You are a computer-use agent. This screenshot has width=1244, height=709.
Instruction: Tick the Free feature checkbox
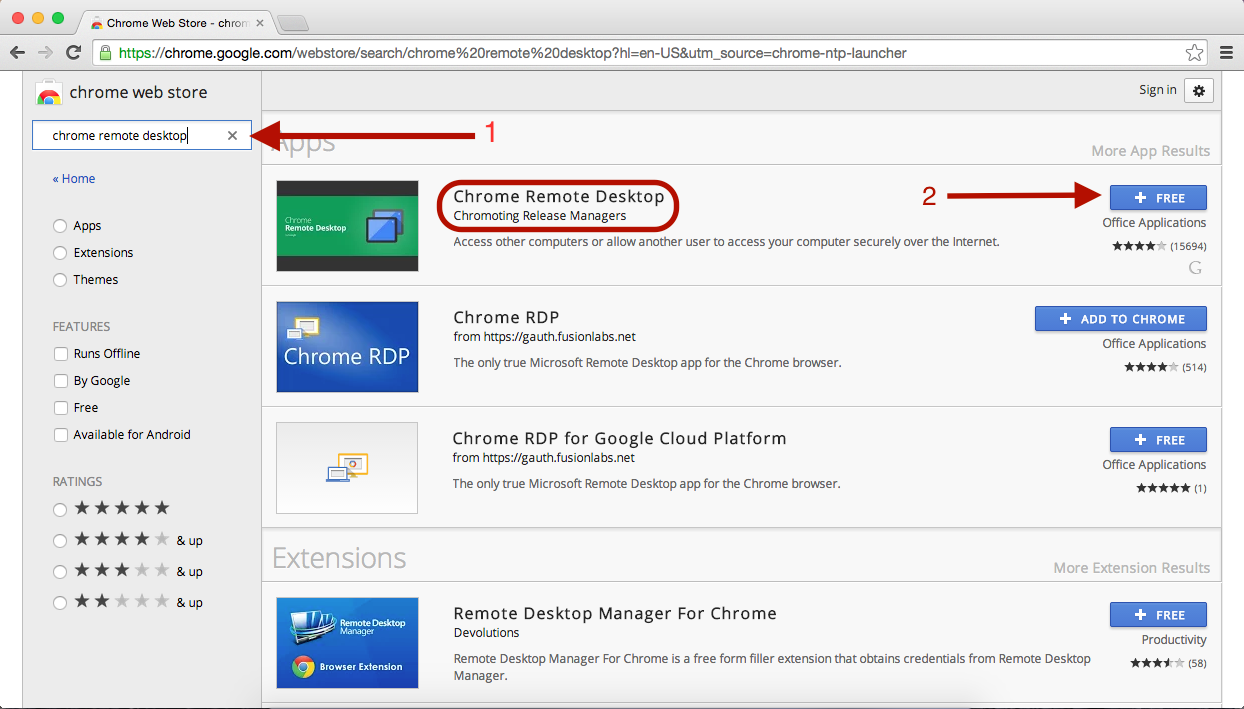[61, 408]
